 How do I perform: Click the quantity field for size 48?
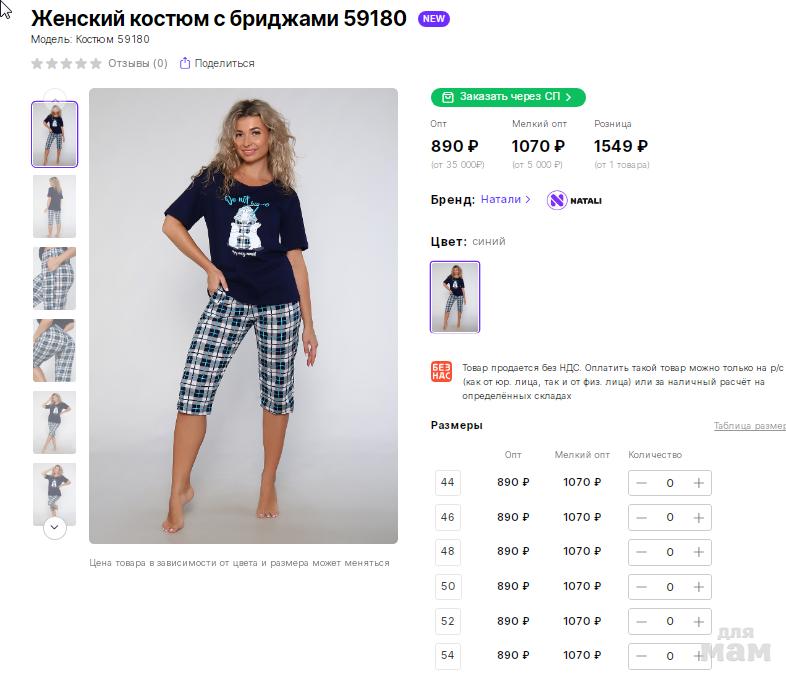click(x=670, y=552)
